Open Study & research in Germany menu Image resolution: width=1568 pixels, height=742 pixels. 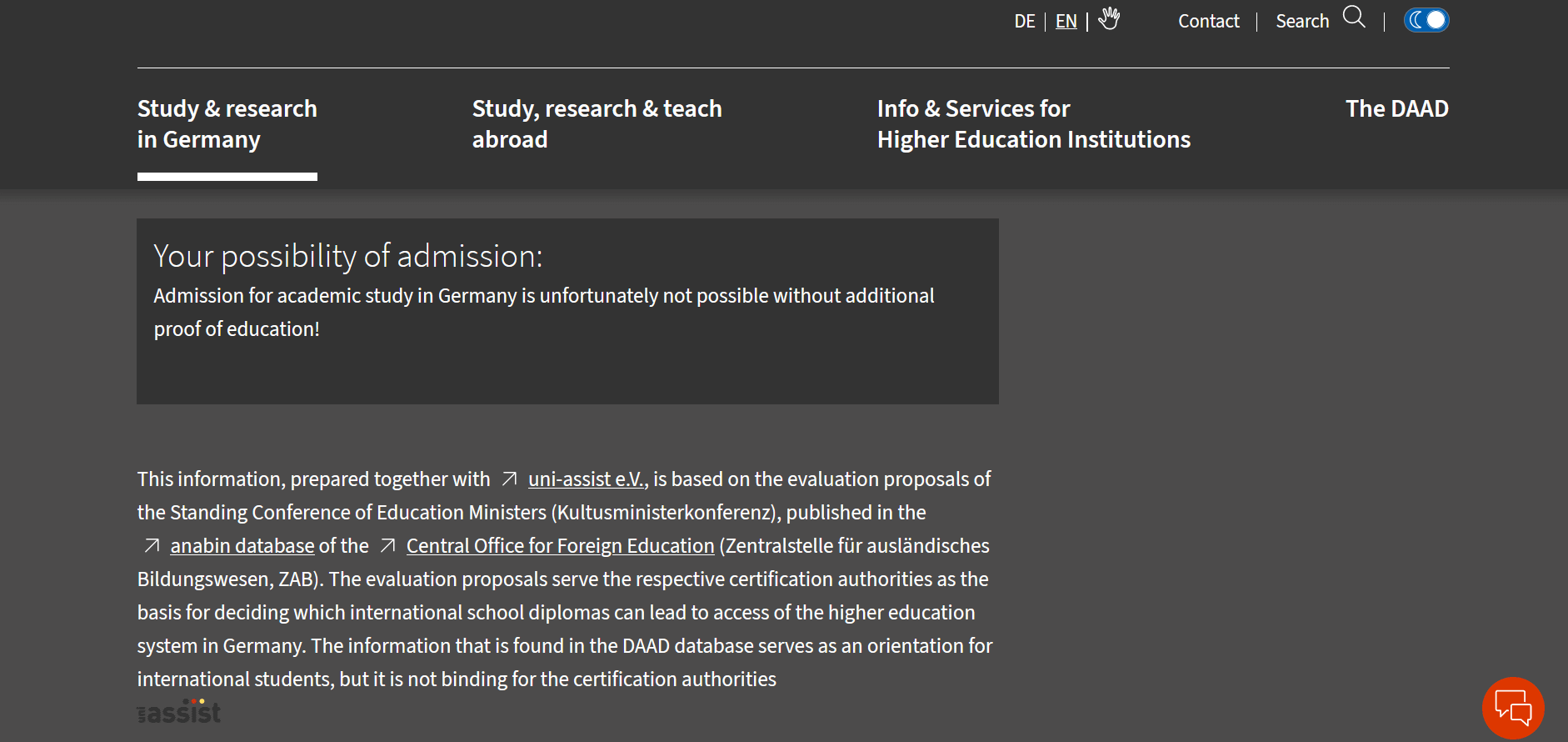pyautogui.click(x=227, y=124)
